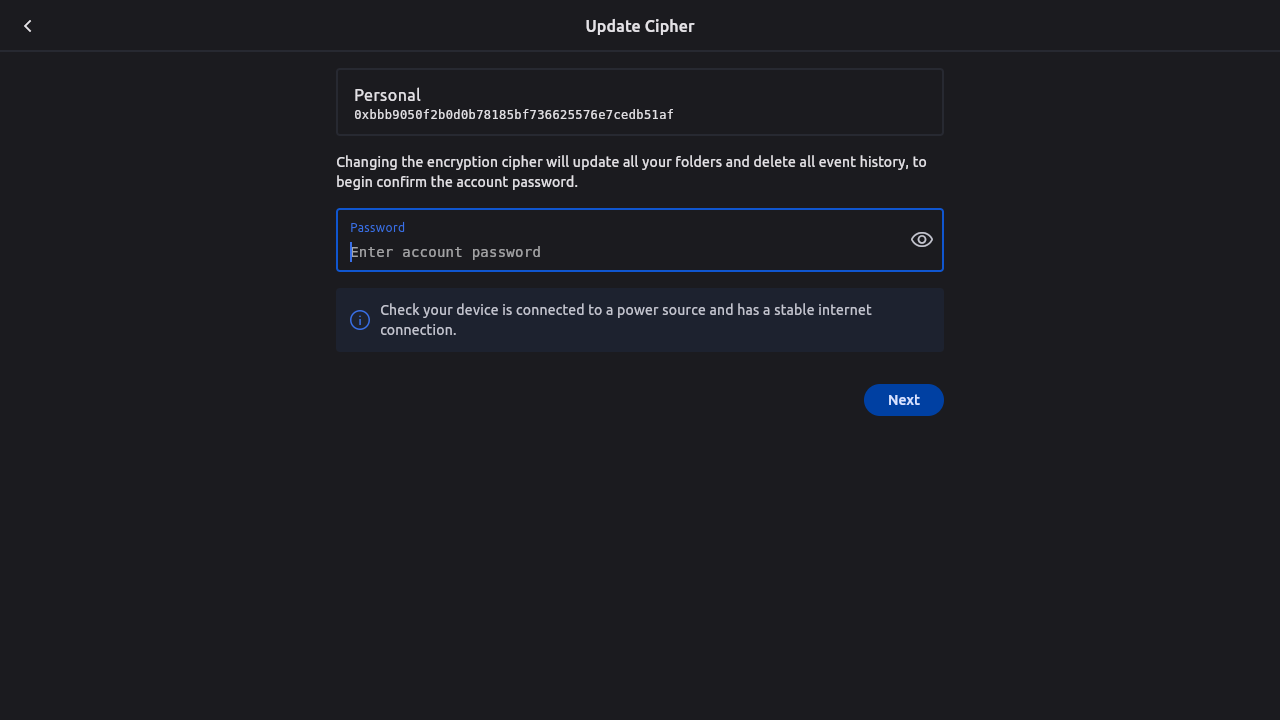This screenshot has width=1280, height=720.
Task: Click the account address starting 0xbbb9050f
Action: point(513,115)
